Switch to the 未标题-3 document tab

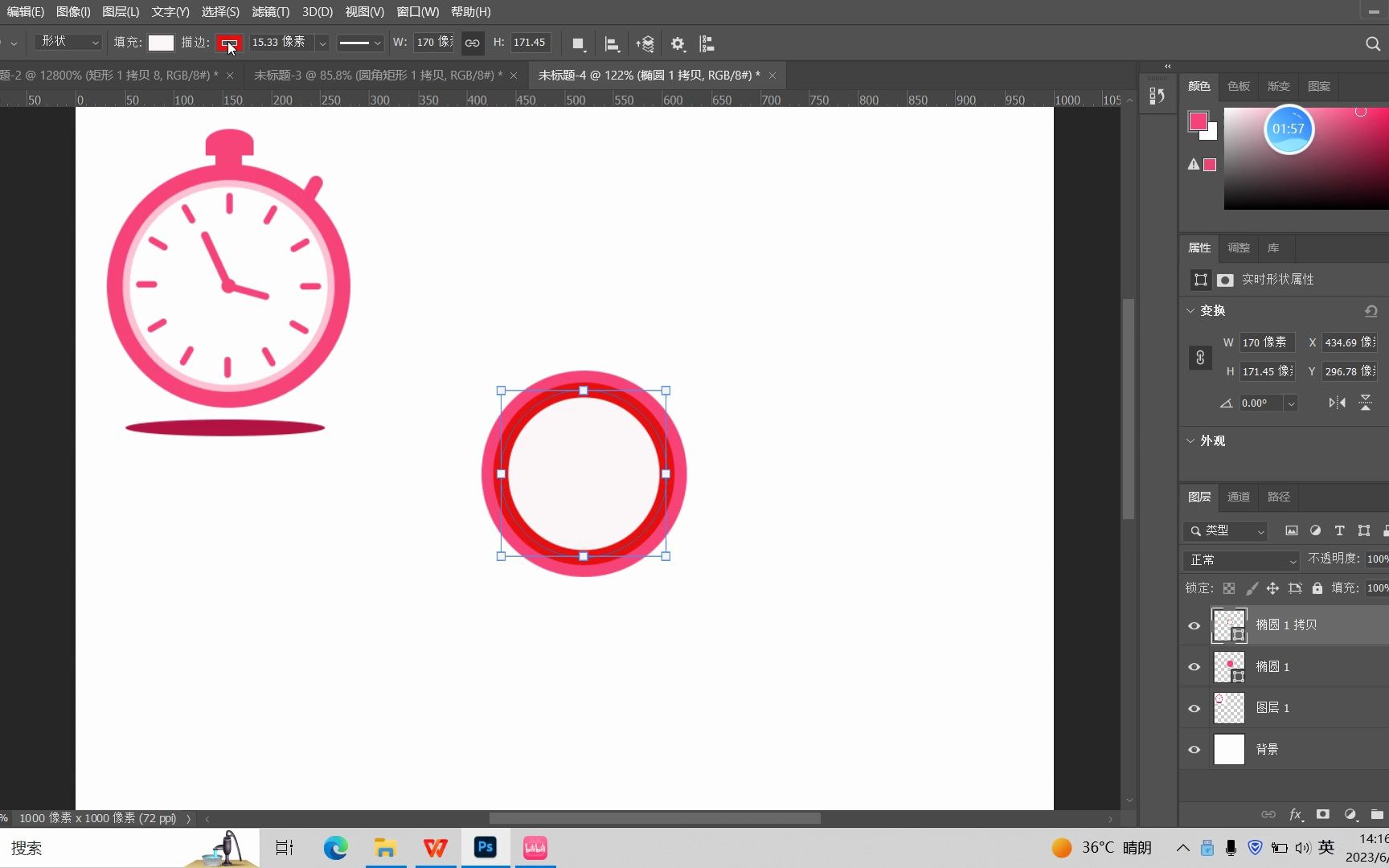point(378,76)
